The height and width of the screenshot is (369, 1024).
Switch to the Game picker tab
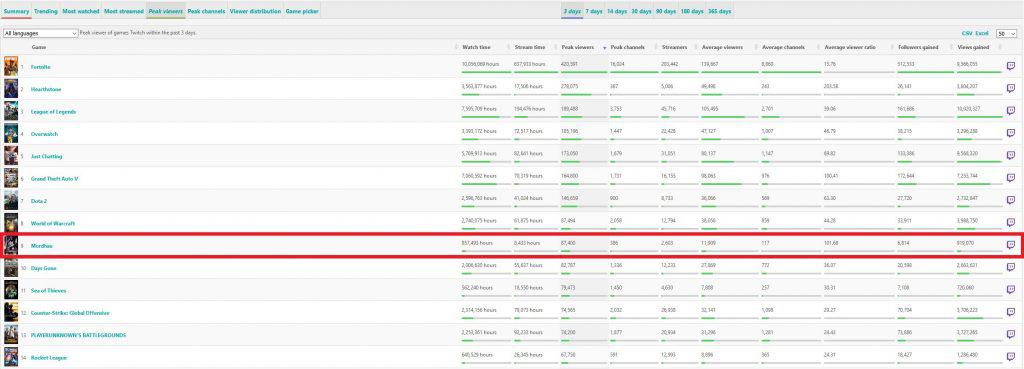[302, 11]
